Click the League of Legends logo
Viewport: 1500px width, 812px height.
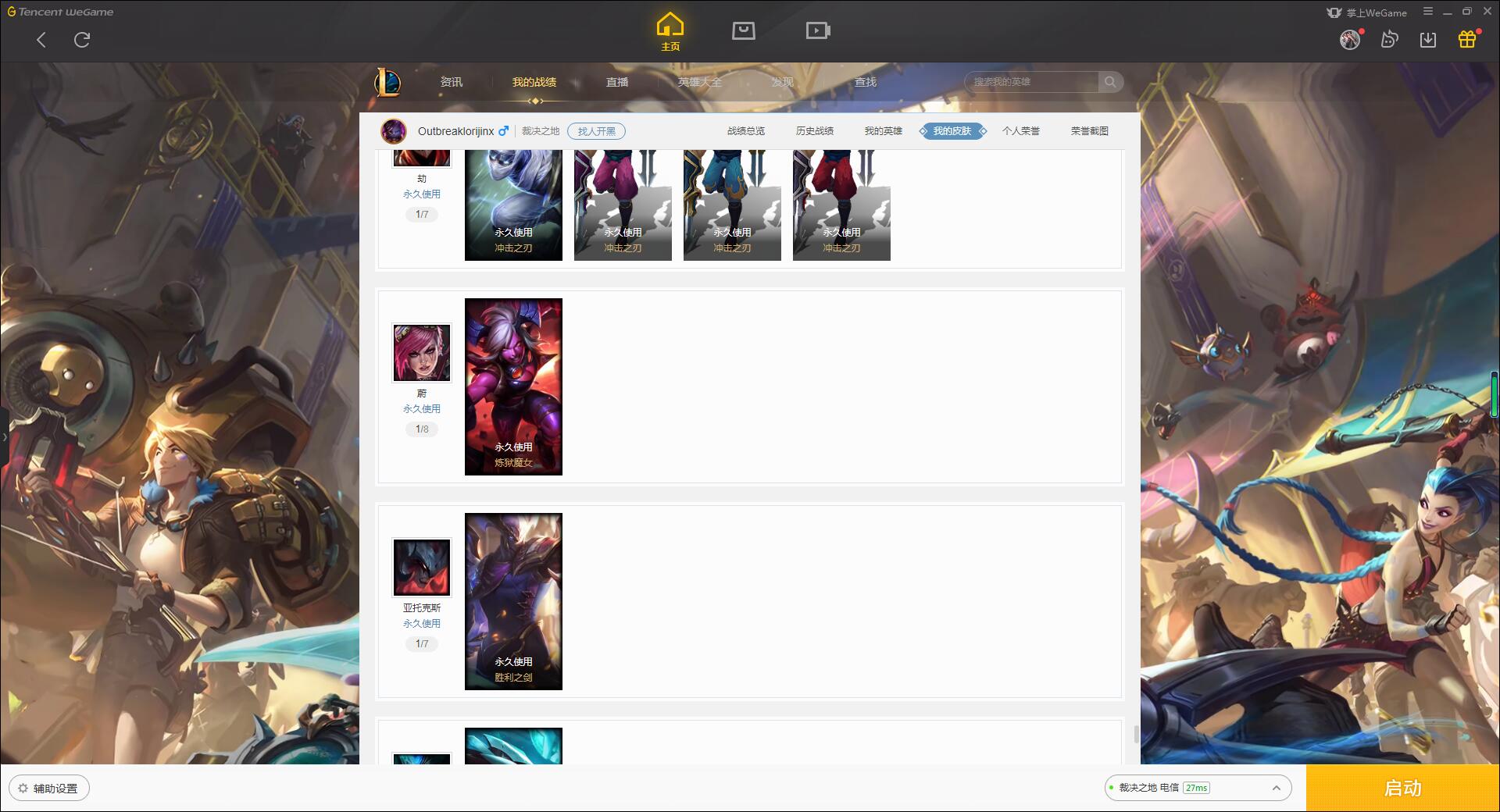tap(387, 82)
